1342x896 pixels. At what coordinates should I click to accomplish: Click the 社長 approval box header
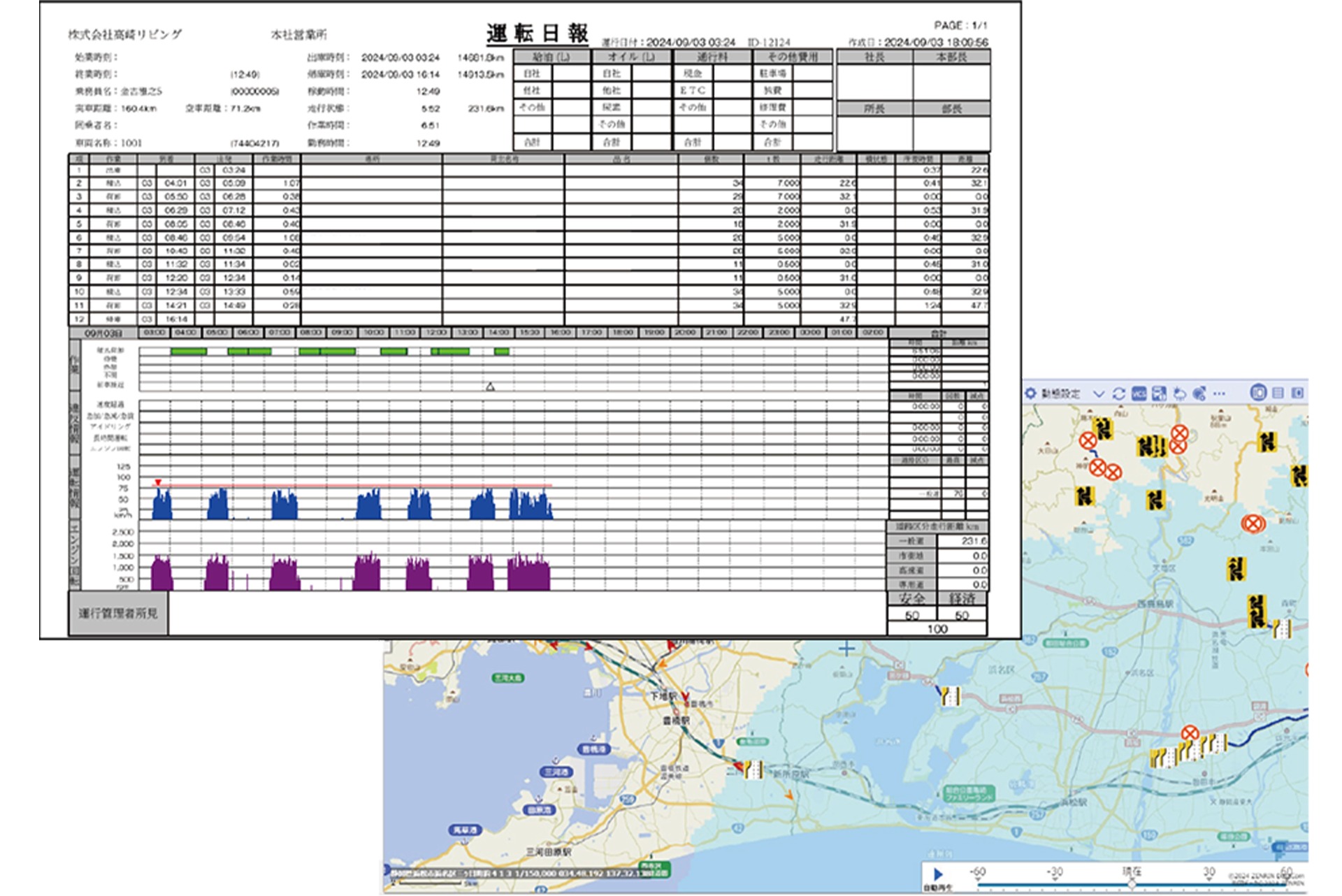pos(875,57)
